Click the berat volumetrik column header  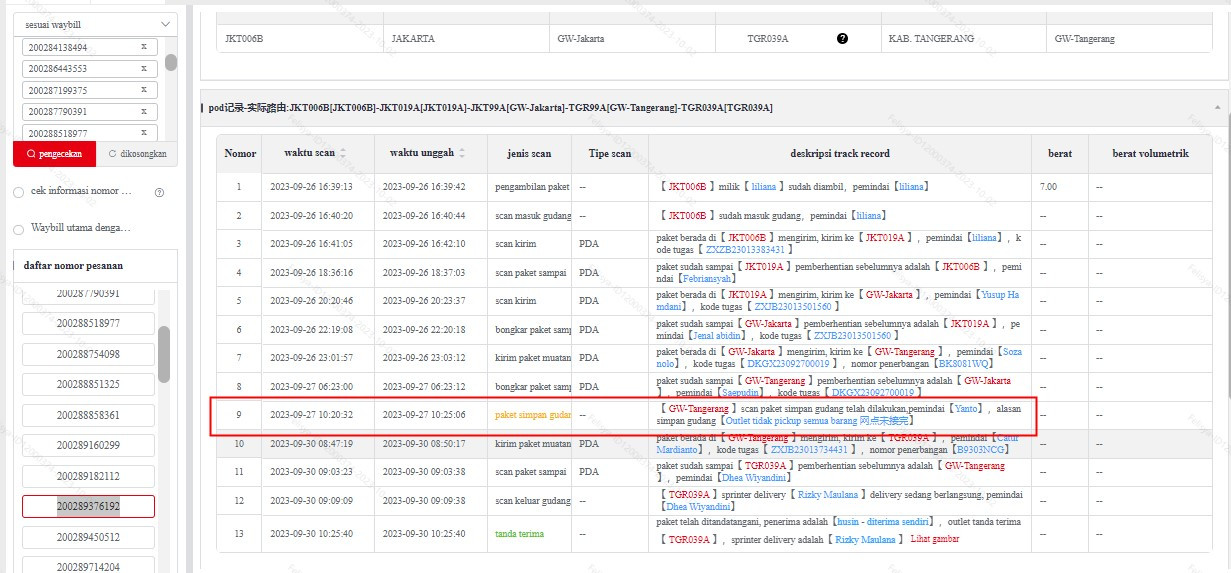(x=1150, y=154)
